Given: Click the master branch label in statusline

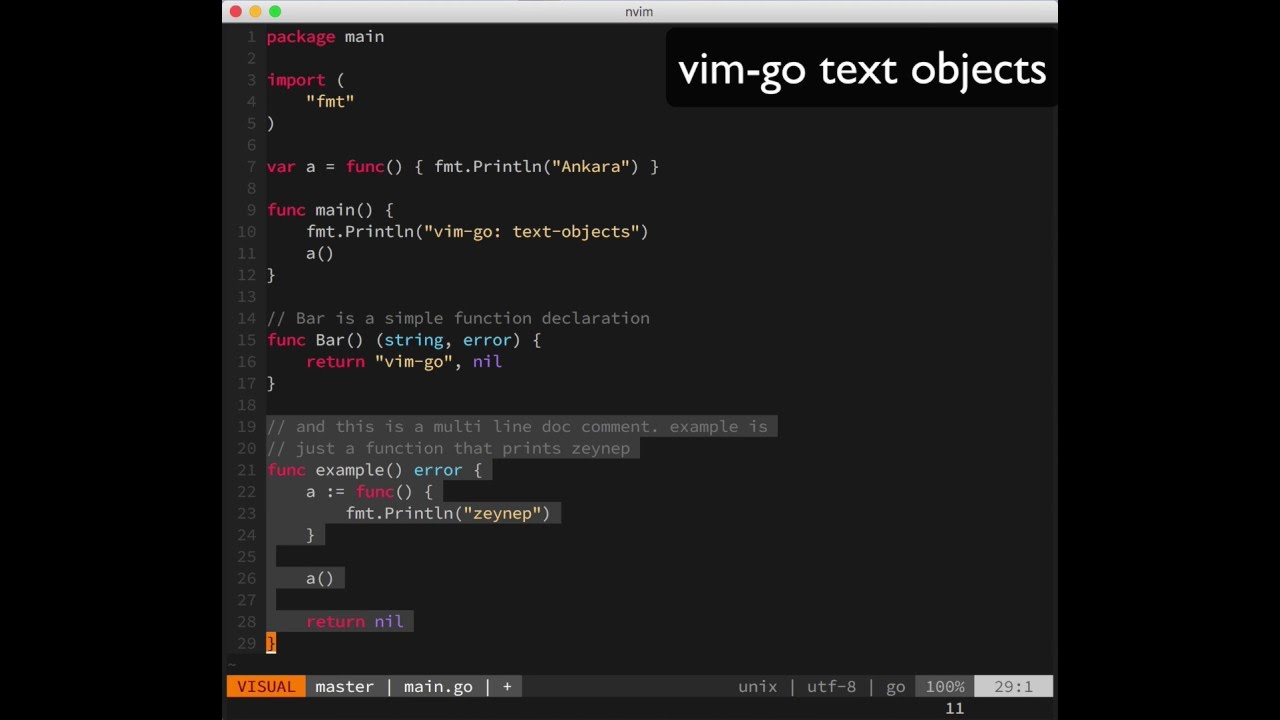Looking at the screenshot, I should pos(344,686).
